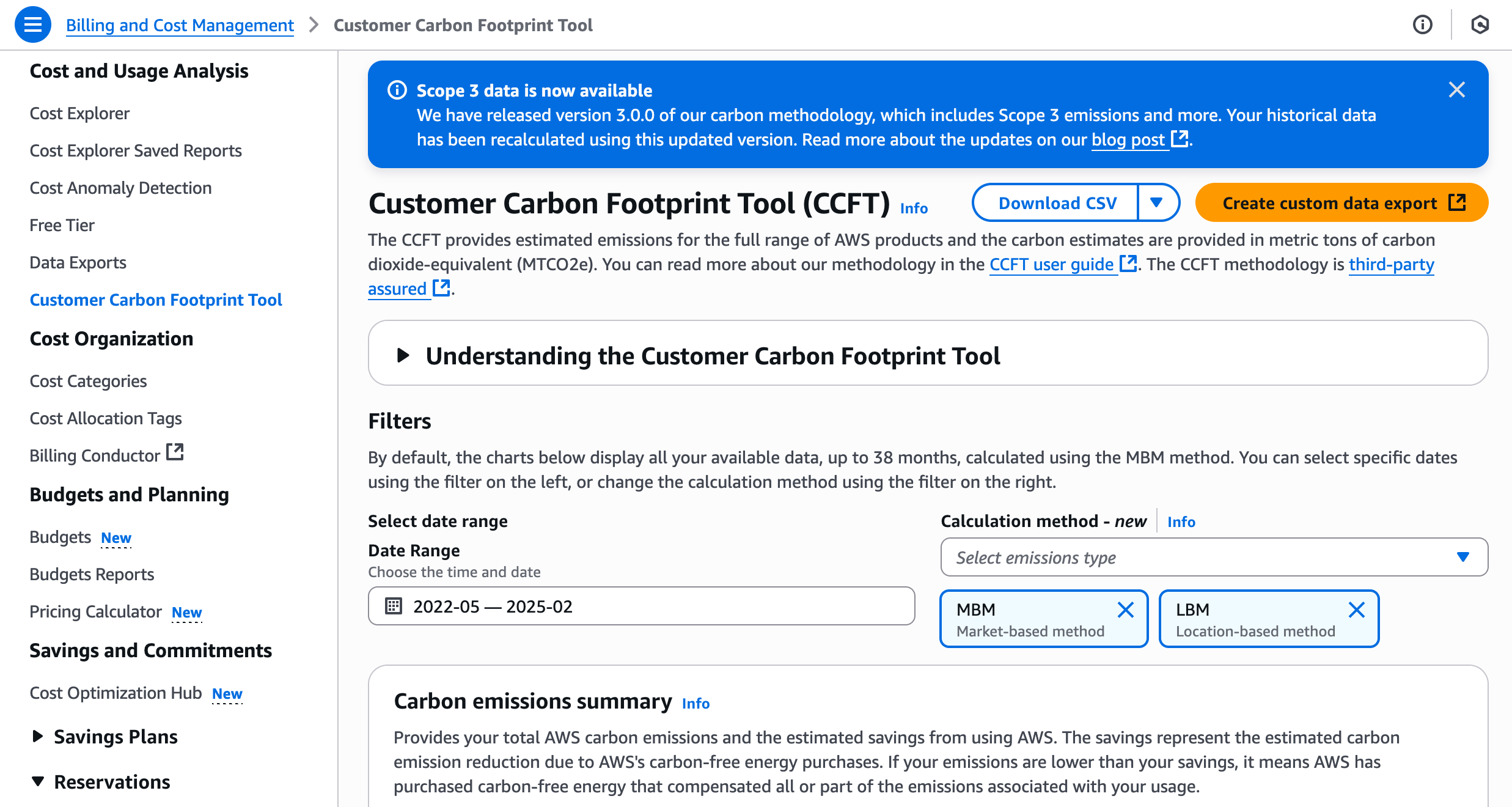Click the hexagon icon in top bar

coord(1480,25)
